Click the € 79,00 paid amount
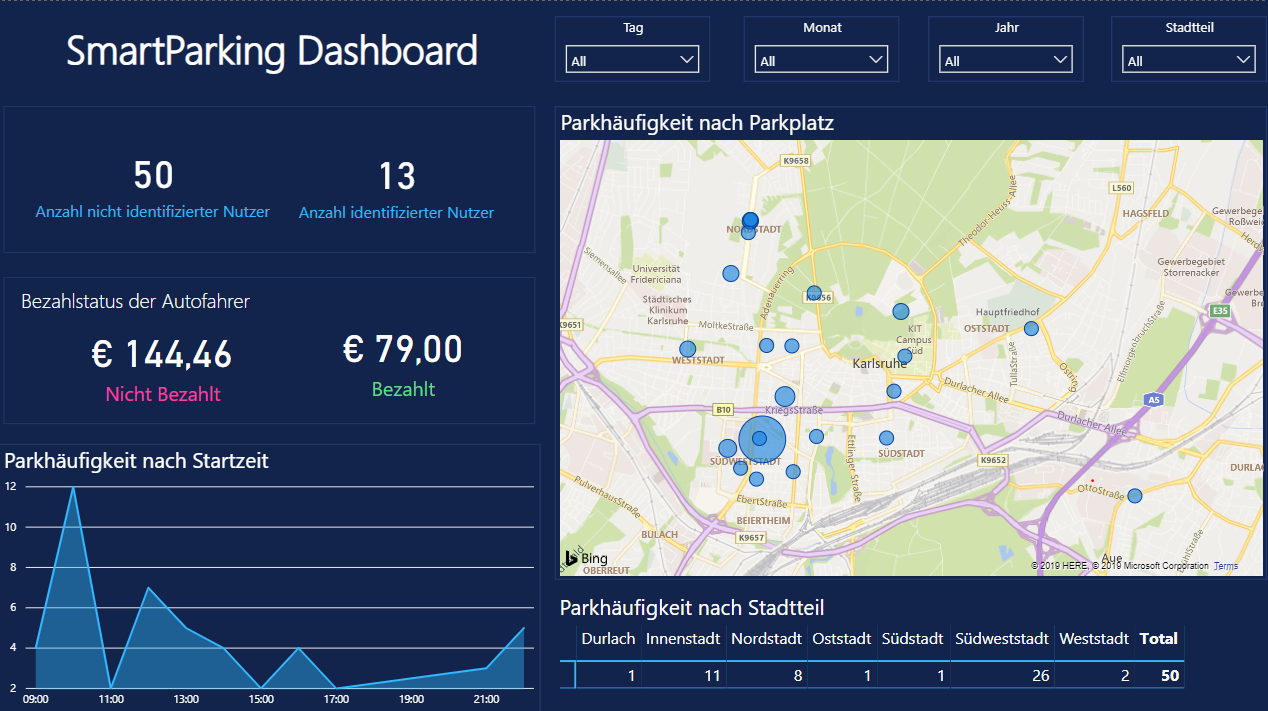Image resolution: width=1268 pixels, height=711 pixels. (x=403, y=350)
